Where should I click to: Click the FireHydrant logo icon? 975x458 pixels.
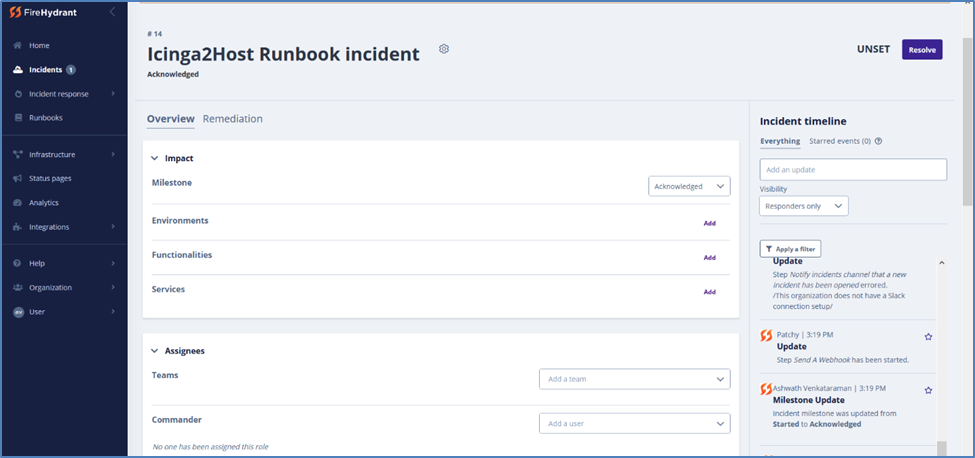point(17,12)
